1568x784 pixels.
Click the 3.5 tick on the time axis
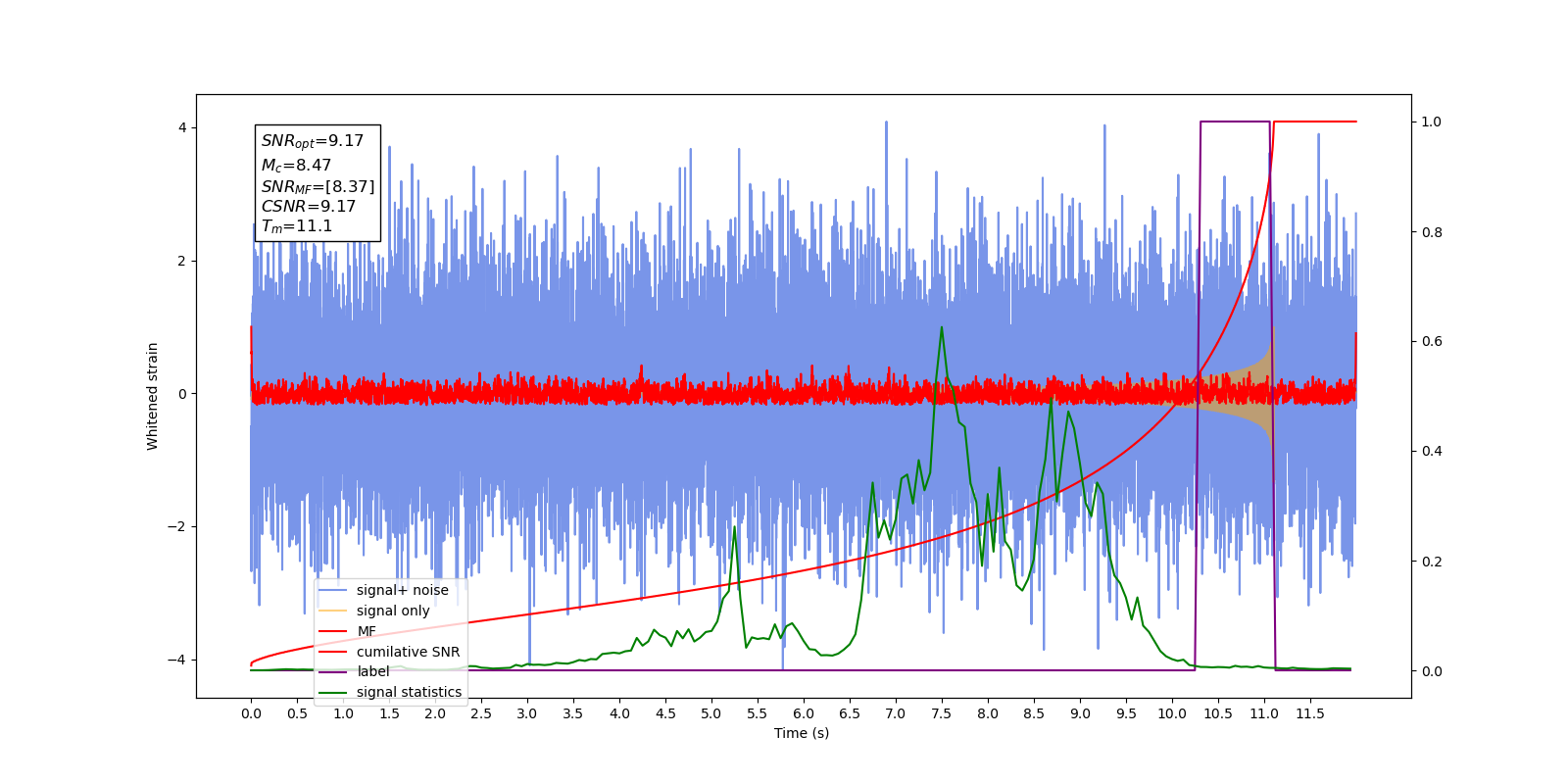pos(573,713)
